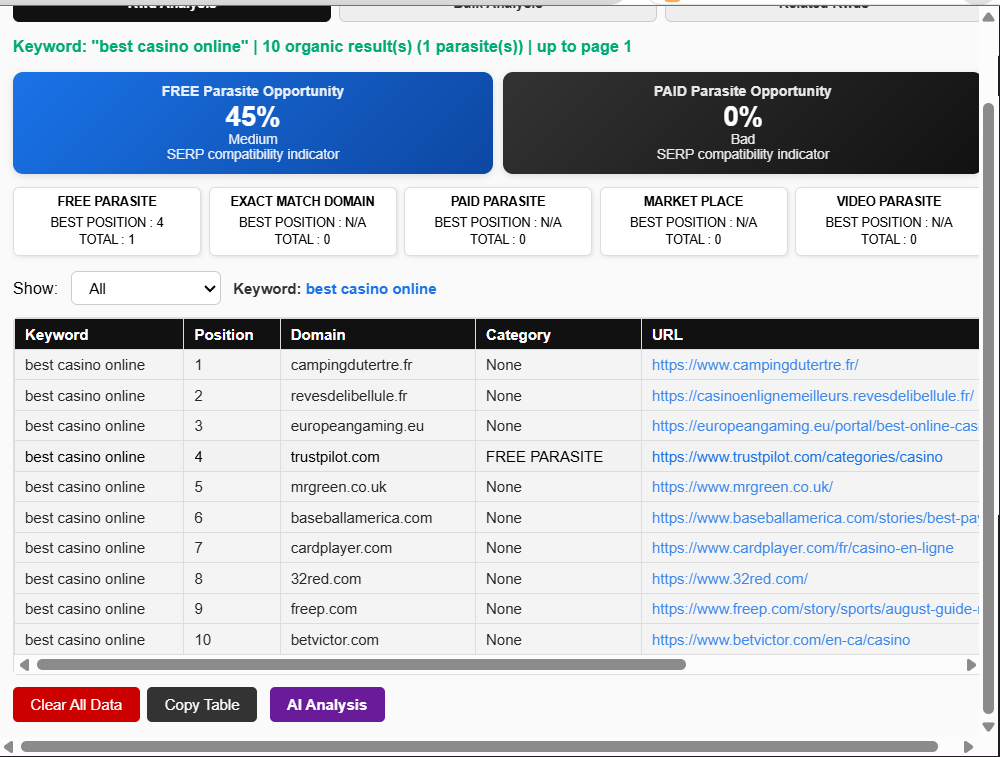This screenshot has width=1000, height=757.
Task: Open the Show filter dropdown
Action: pyautogui.click(x=146, y=288)
